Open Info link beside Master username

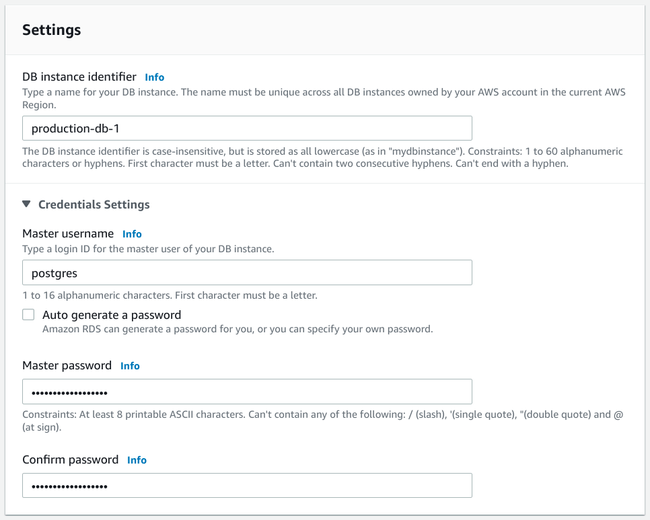[132, 234]
